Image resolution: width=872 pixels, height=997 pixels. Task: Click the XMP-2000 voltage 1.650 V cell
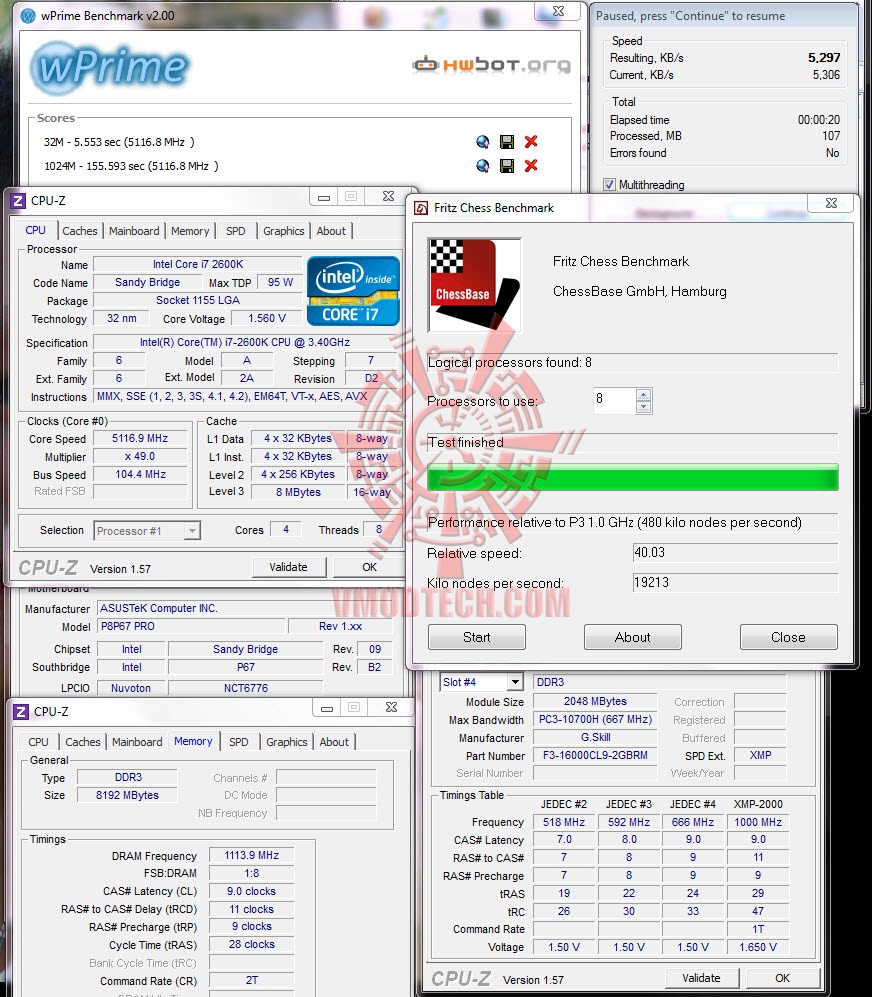(x=758, y=947)
